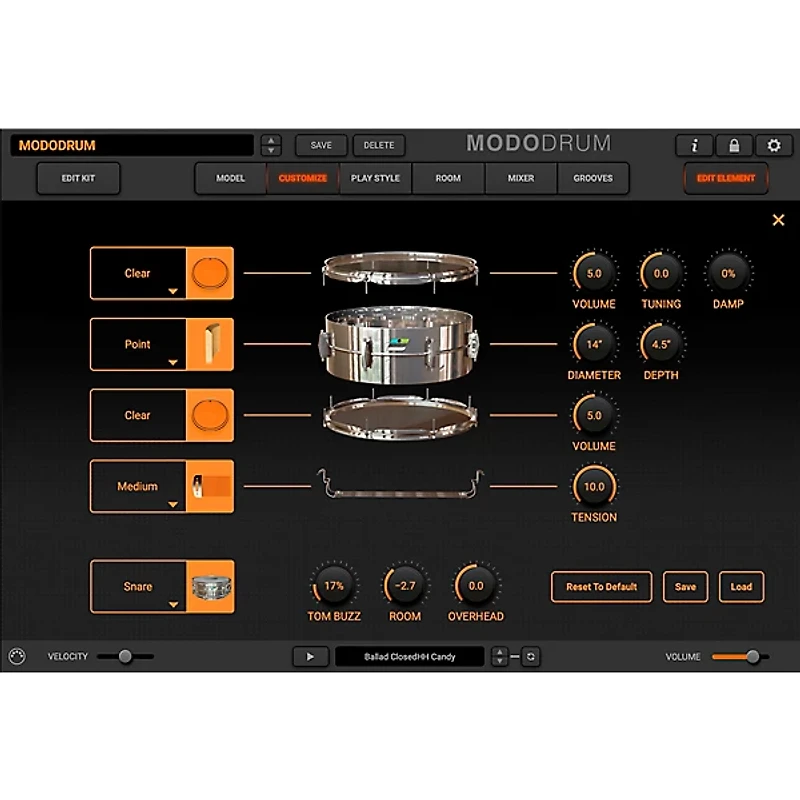Switch to the Mixer tab
Image resolution: width=800 pixels, height=800 pixels.
520,179
